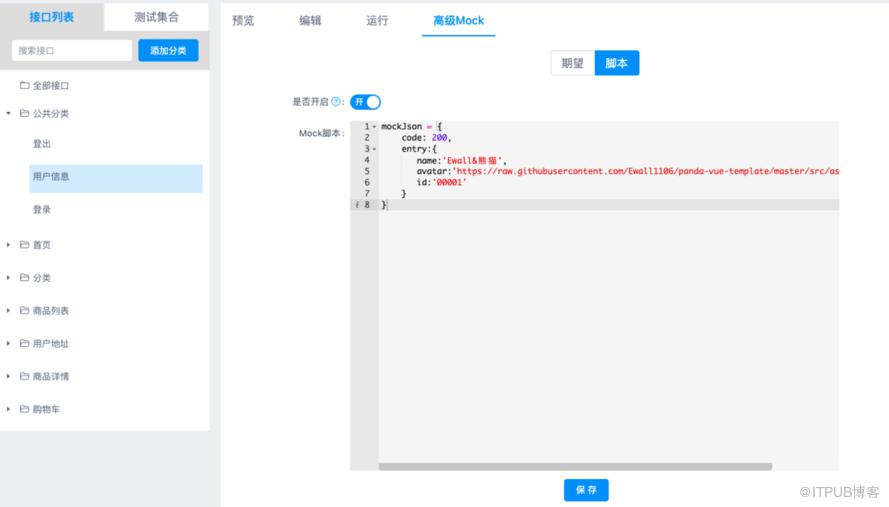The image size is (889, 507).
Task: Click the folder icon beside 用户地址
Action: click(x=24, y=343)
